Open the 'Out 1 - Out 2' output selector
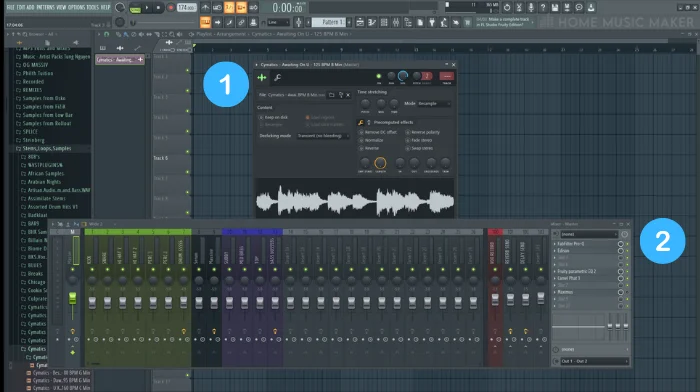This screenshot has height=392, width=700. coord(594,361)
